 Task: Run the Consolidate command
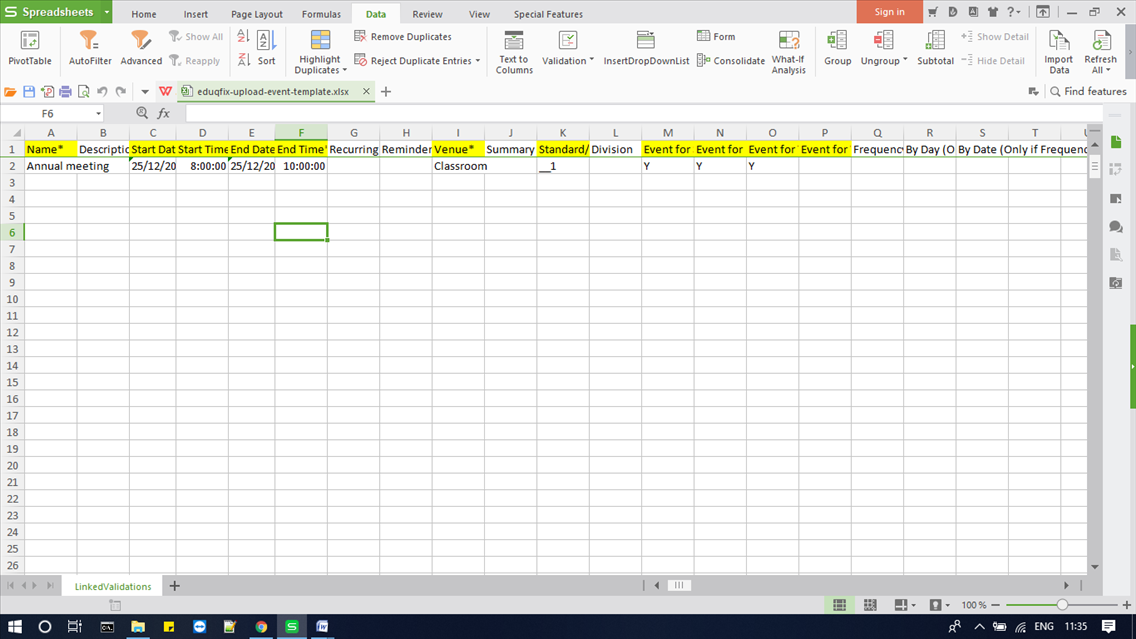coord(730,60)
